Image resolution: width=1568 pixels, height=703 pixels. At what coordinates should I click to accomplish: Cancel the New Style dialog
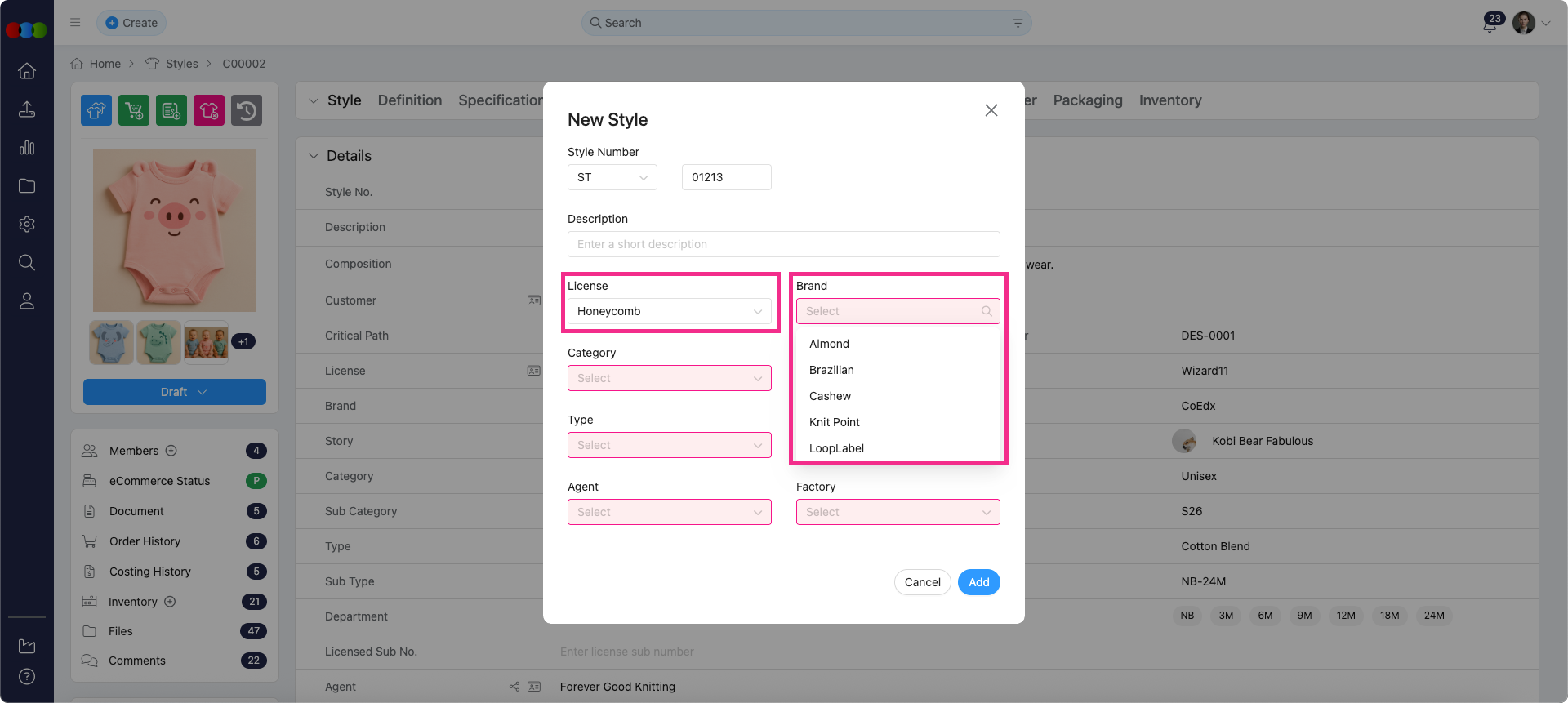point(922,582)
